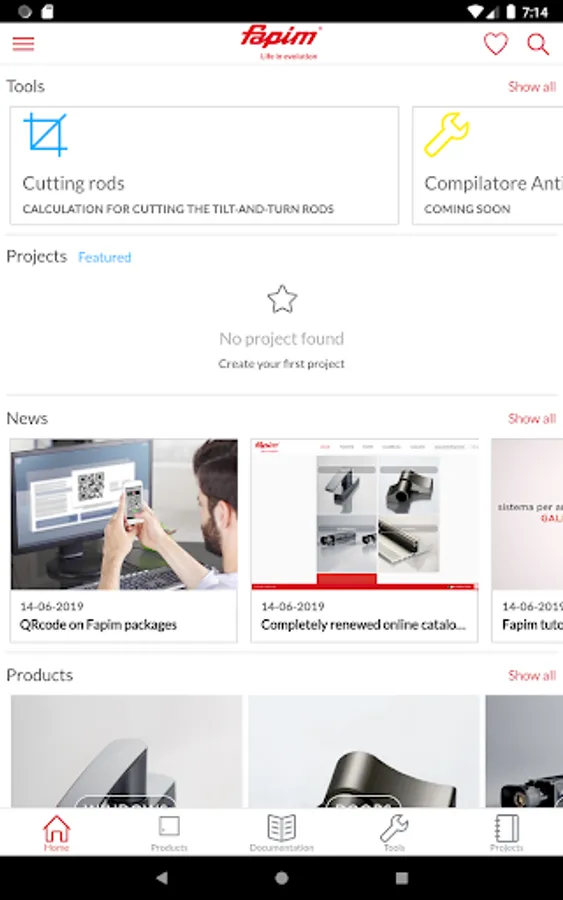Open QRcode on Fapim packages article

point(123,540)
